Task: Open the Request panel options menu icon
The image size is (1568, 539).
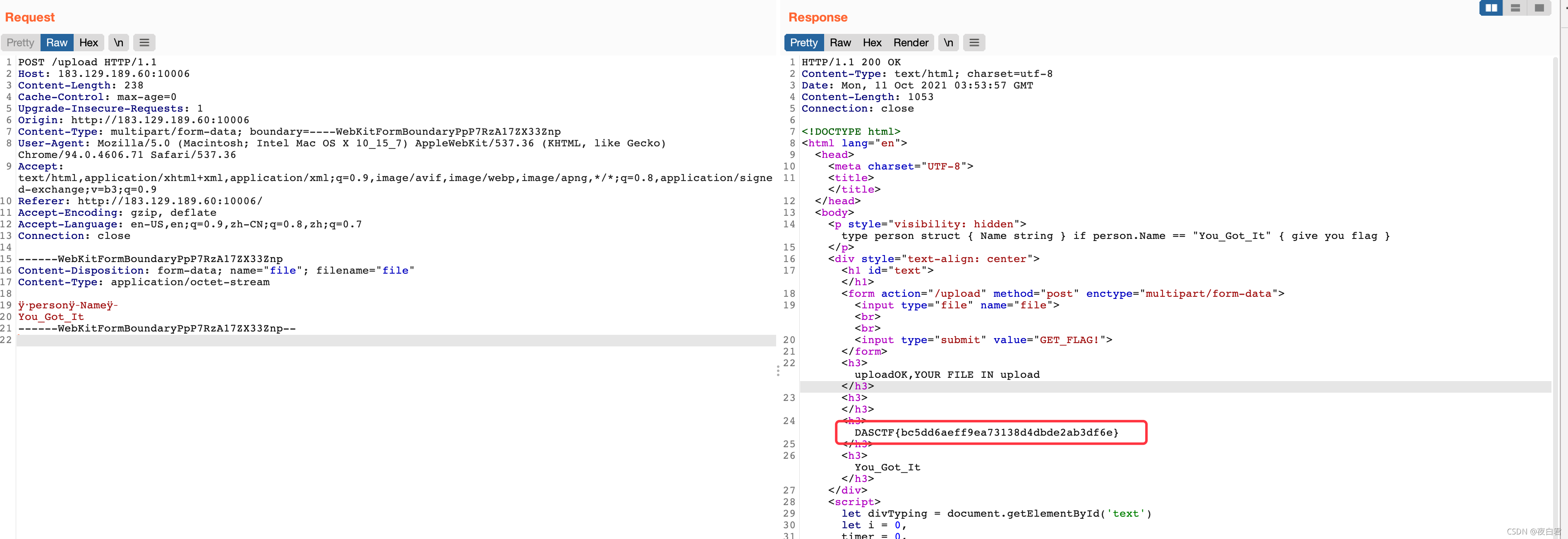Action: (x=144, y=43)
